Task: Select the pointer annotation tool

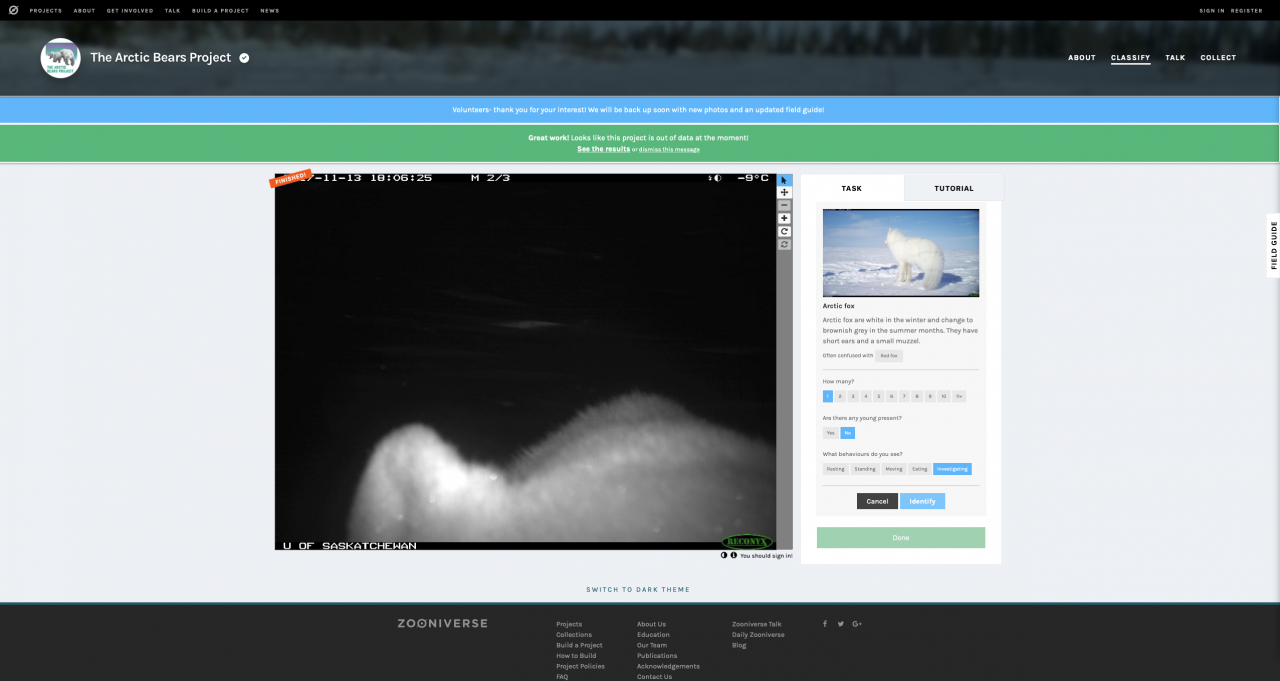Action: [785, 180]
